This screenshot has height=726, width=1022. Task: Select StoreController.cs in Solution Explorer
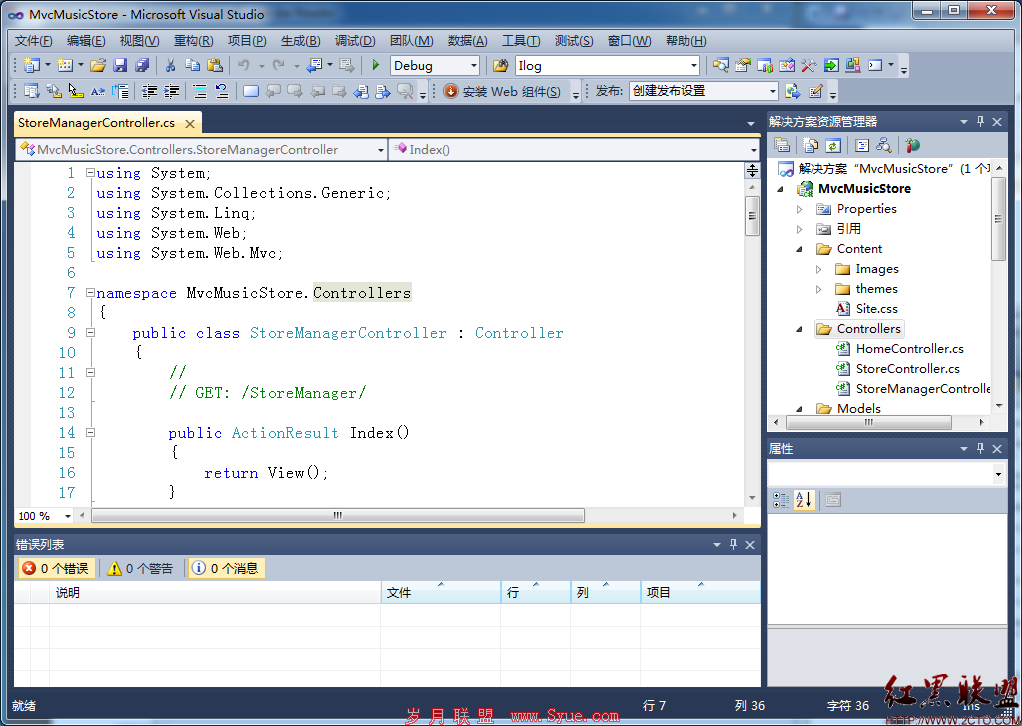point(907,369)
